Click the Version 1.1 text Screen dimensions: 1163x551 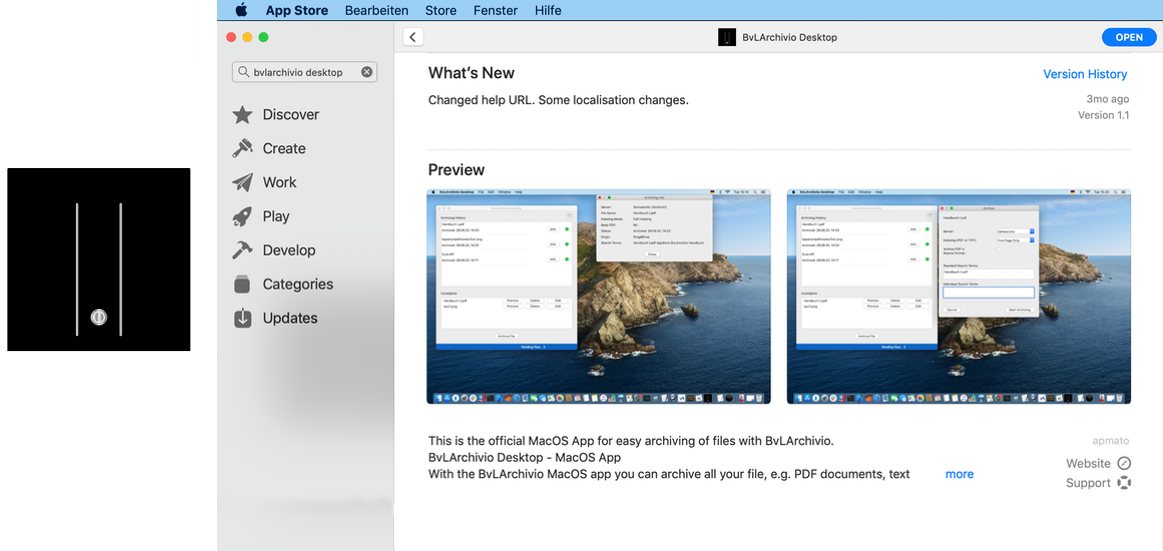[1103, 116]
